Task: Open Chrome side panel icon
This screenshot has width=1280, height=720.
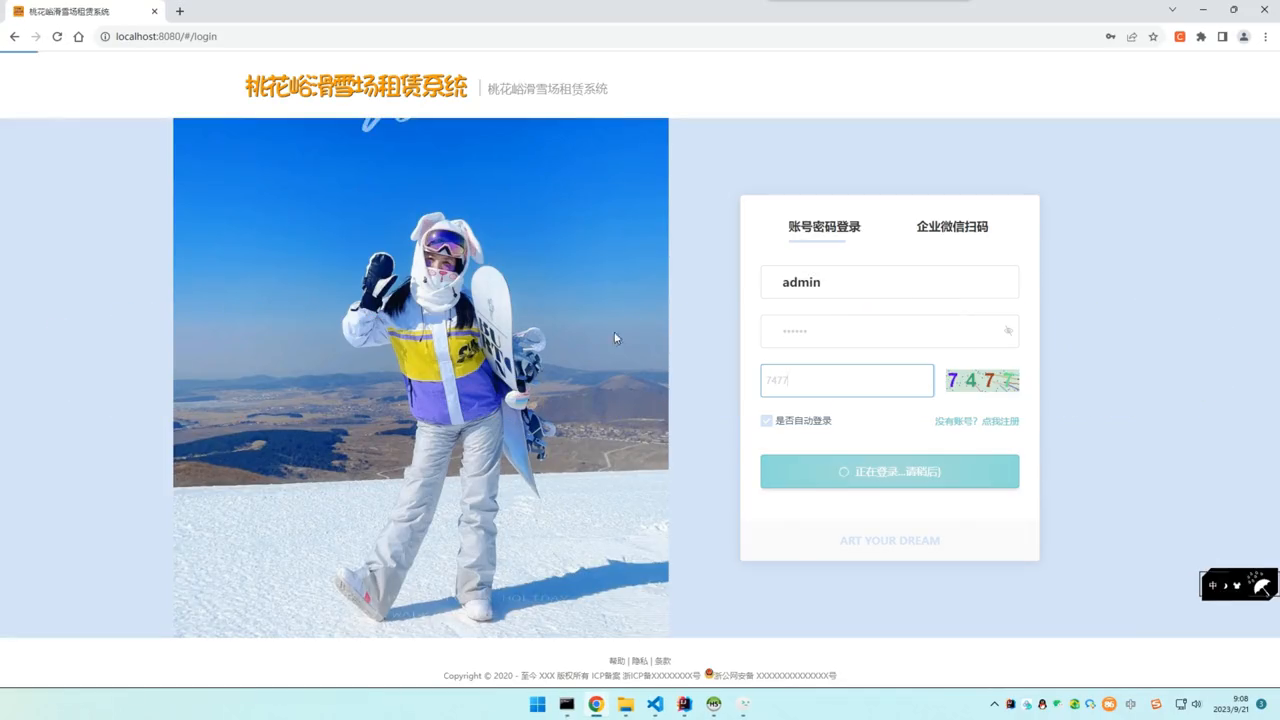Action: tap(1222, 37)
